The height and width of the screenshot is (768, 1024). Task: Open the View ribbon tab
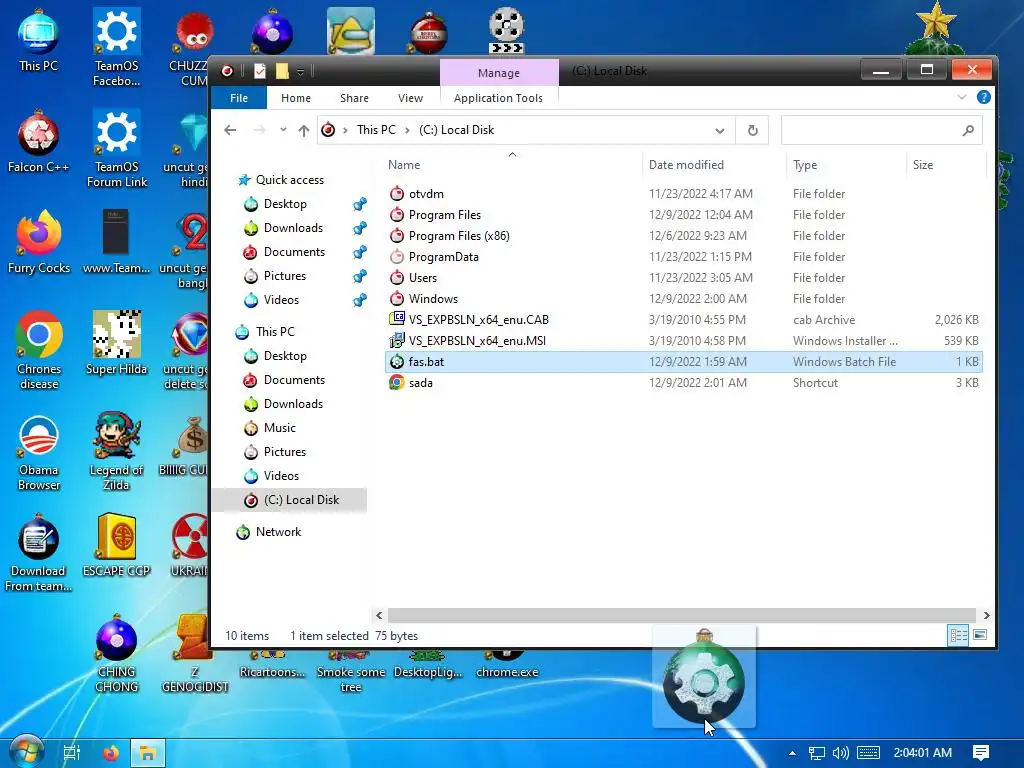coord(410,98)
